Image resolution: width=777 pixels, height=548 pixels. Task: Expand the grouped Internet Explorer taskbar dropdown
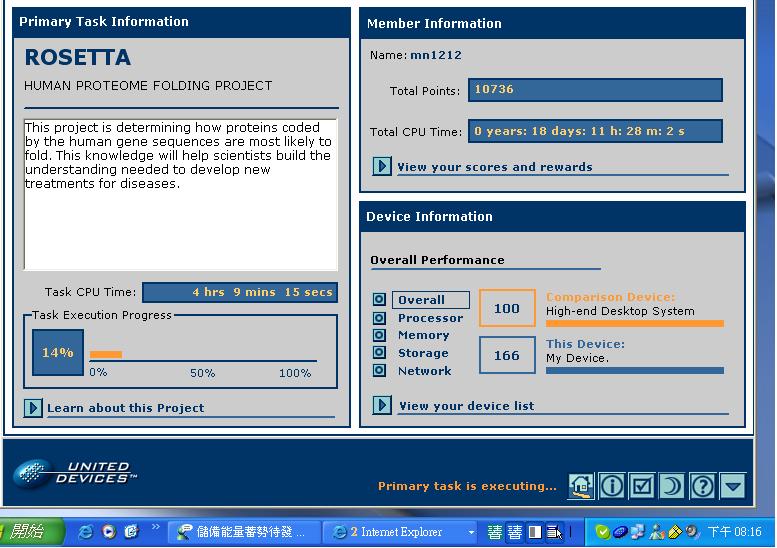click(x=471, y=532)
